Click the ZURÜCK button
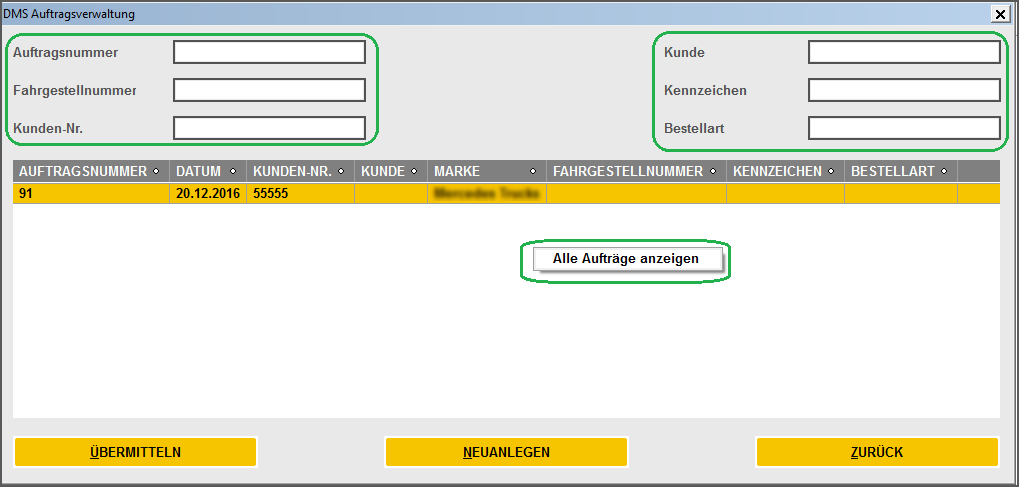Image resolution: width=1019 pixels, height=487 pixels. tap(877, 452)
